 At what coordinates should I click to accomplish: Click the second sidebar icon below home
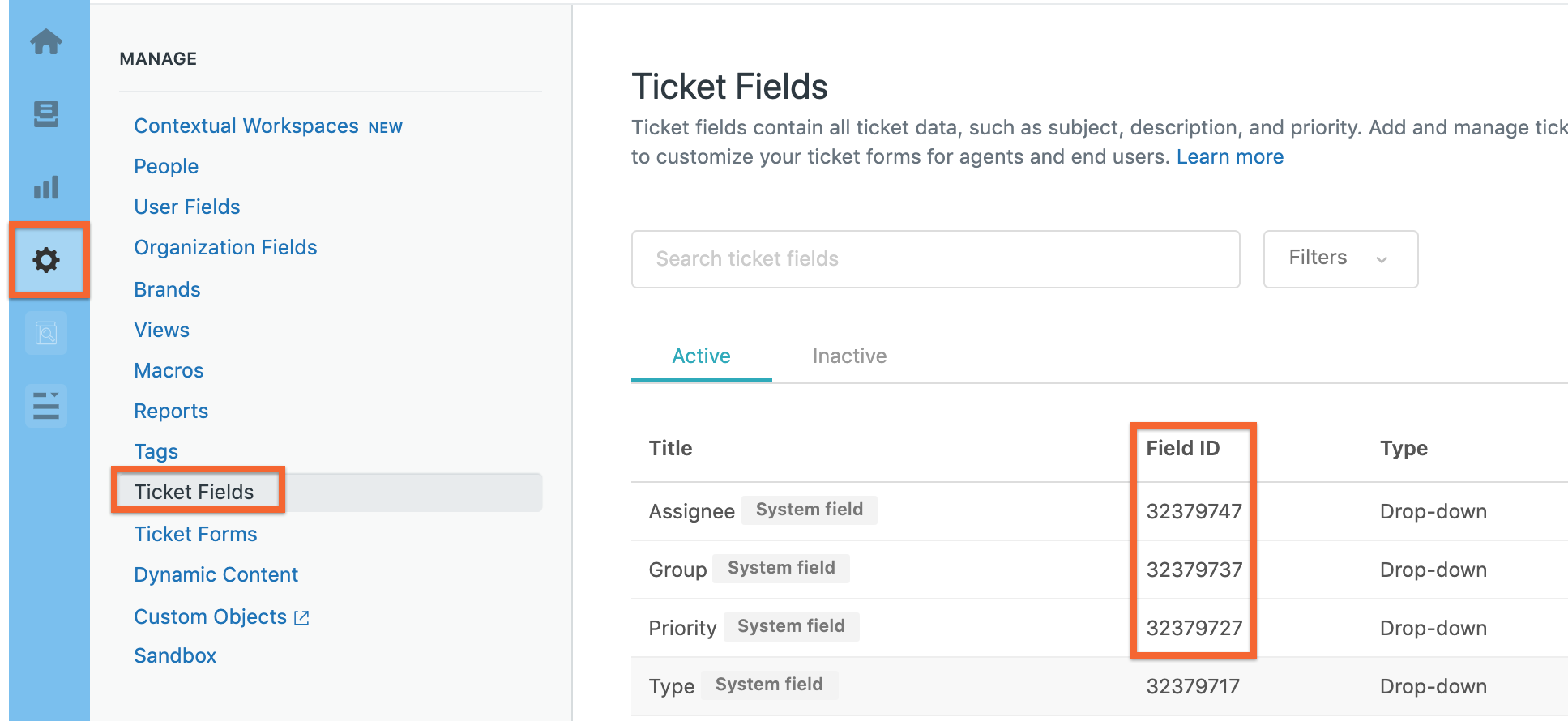(46, 115)
